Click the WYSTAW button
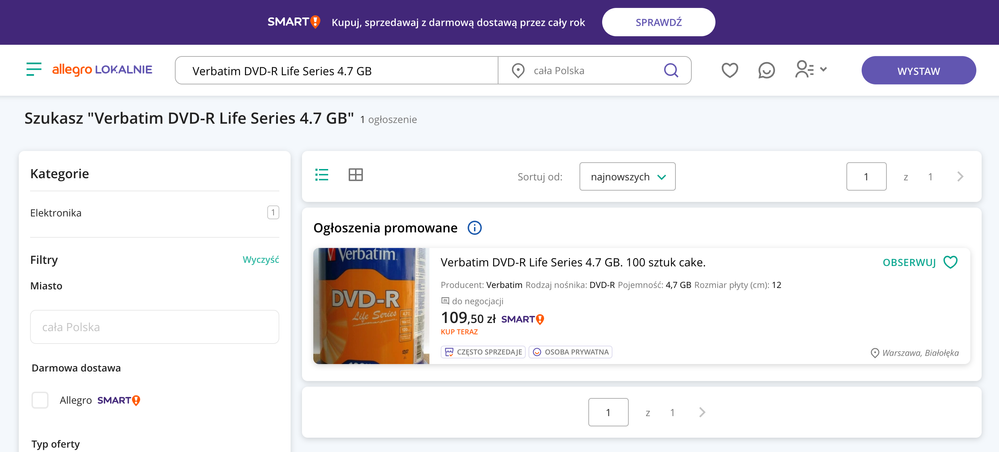The width and height of the screenshot is (999, 452). click(919, 70)
